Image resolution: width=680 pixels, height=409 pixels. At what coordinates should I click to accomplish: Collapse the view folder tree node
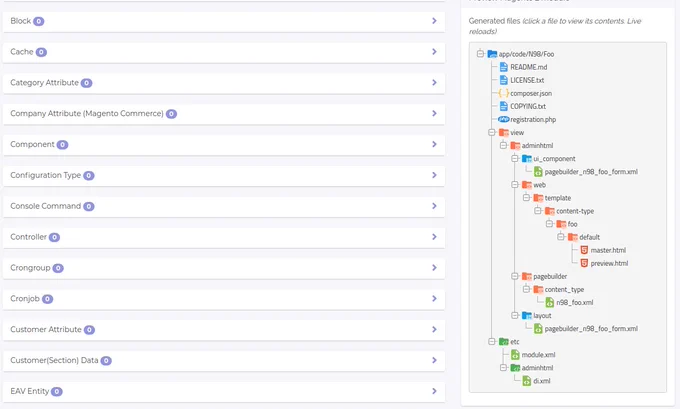click(x=492, y=132)
